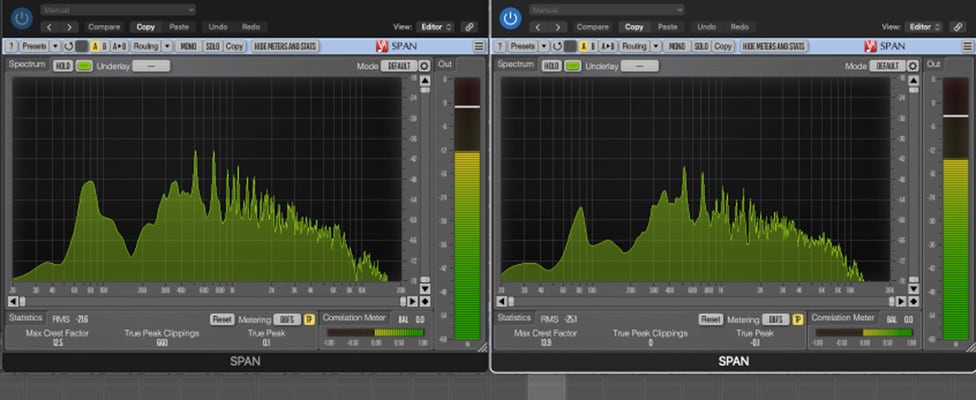The image size is (976, 400).
Task: Go to next preset in right plugin
Action: [x=558, y=27]
